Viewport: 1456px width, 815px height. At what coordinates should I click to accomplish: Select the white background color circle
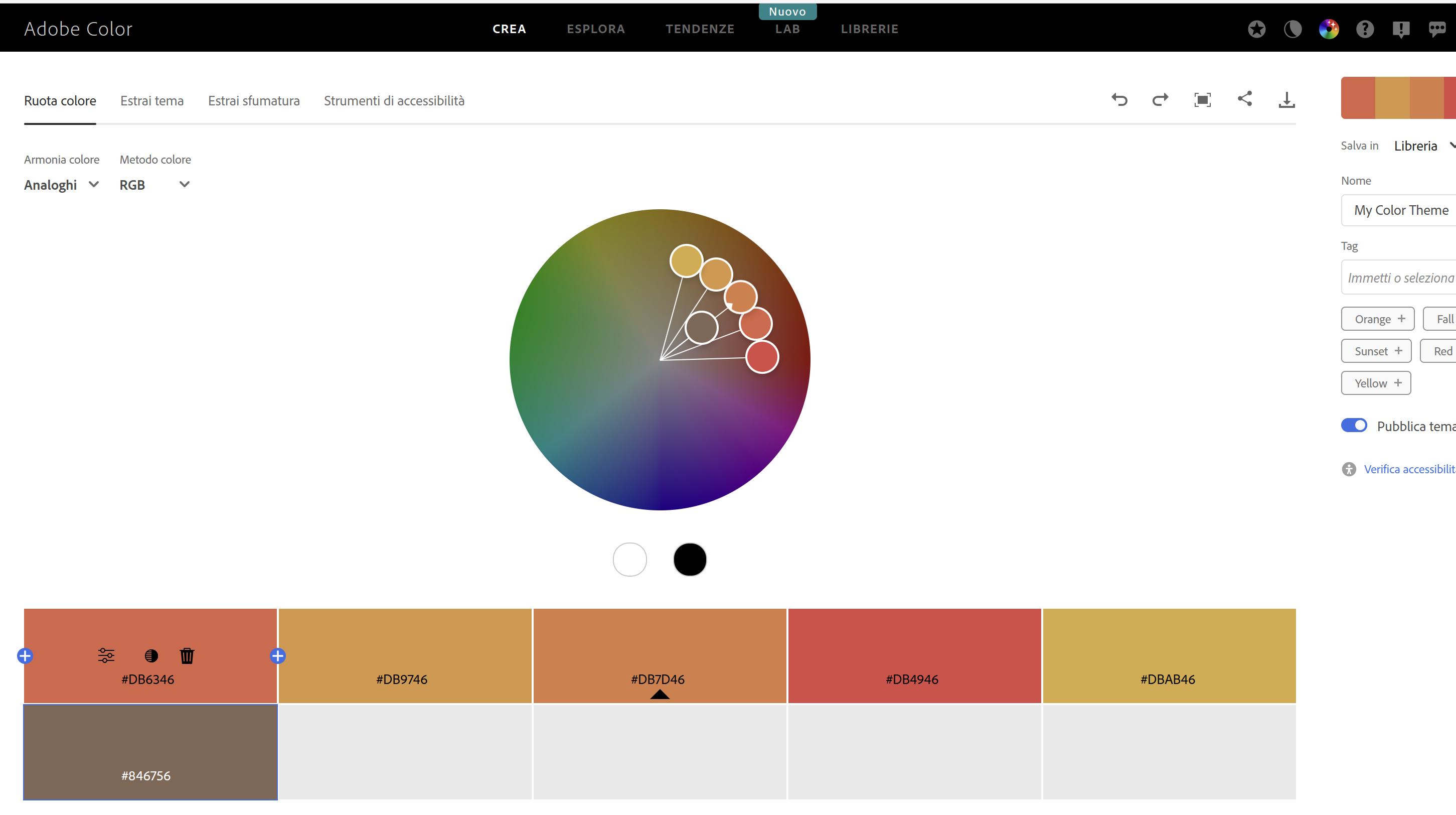pos(629,559)
